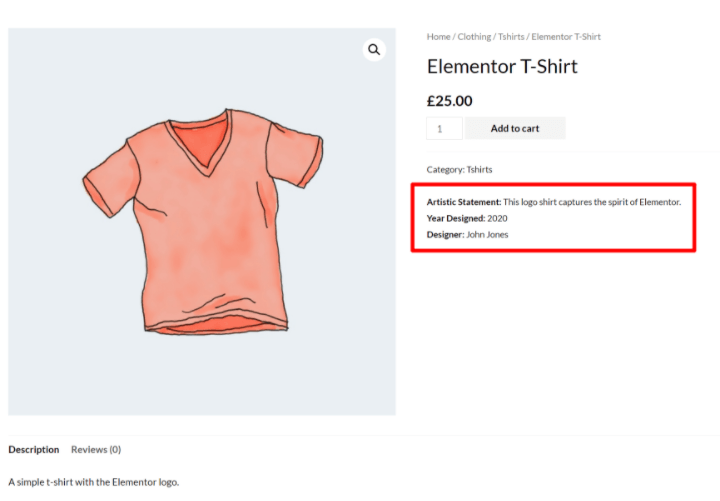Click the Year Designed label

455,218
